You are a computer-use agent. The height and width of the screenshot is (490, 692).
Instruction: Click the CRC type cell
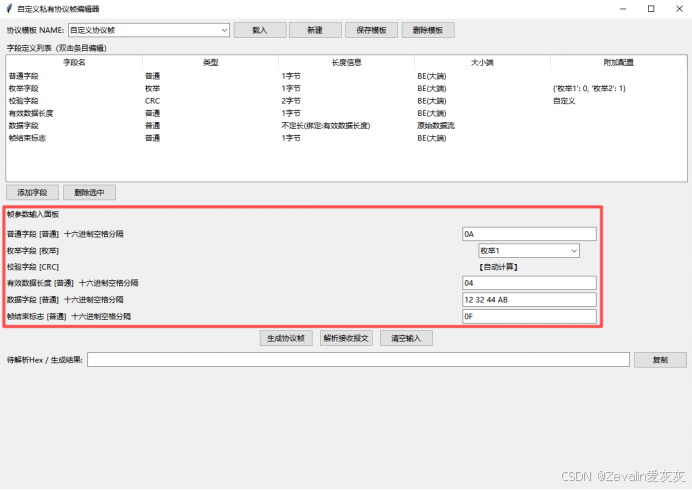tap(152, 101)
